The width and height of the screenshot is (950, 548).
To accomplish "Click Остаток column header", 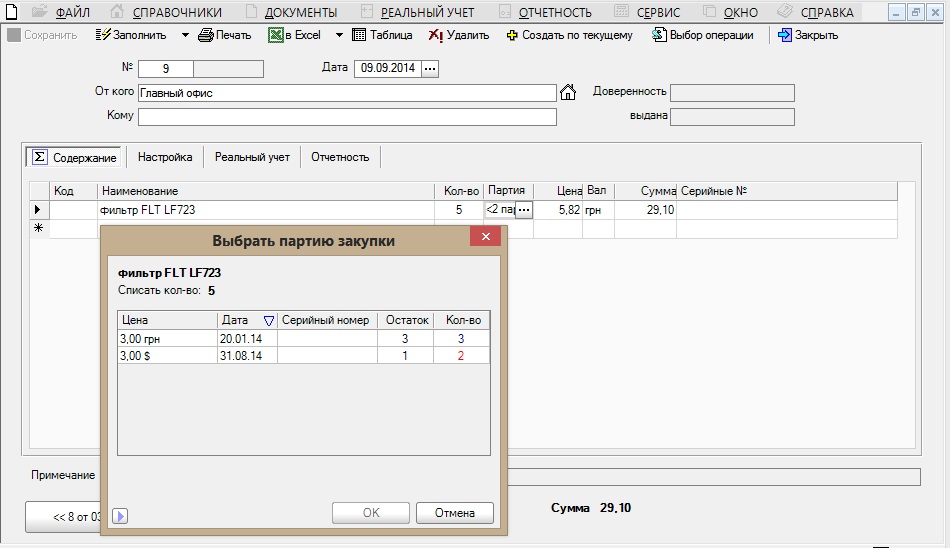I will pos(406,320).
